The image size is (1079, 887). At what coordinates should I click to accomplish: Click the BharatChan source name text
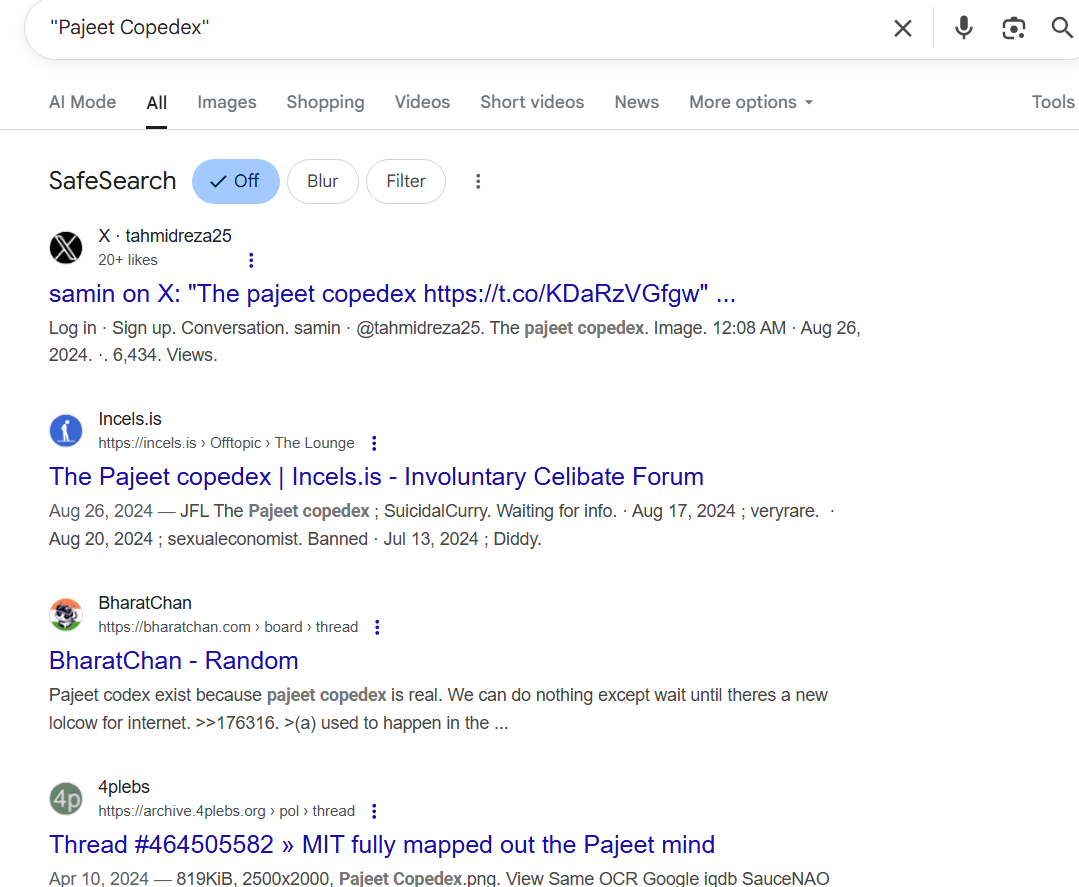click(145, 603)
